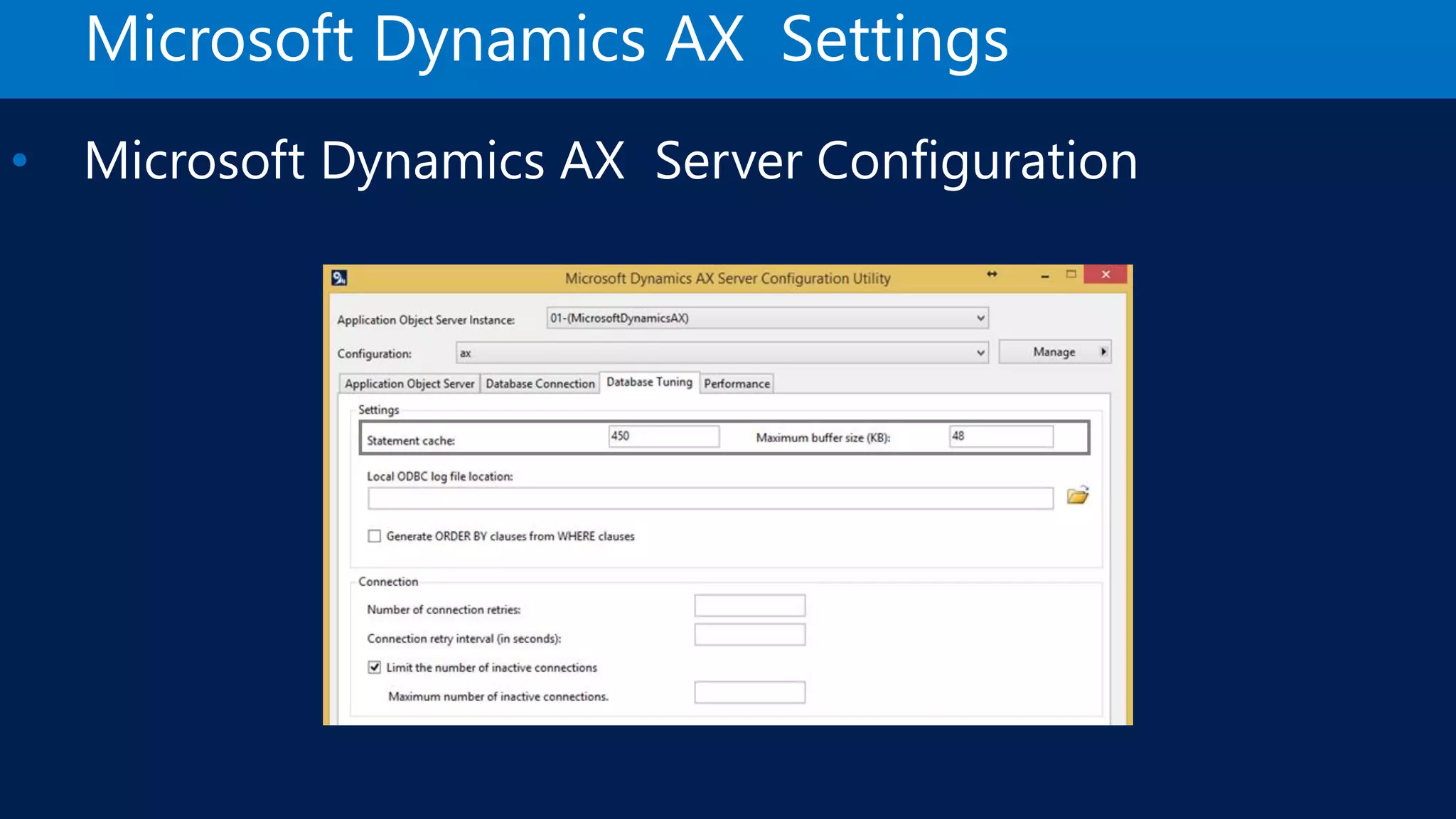Click the double-arrow icon in title bar
The image size is (1456, 819).
coord(992,274)
